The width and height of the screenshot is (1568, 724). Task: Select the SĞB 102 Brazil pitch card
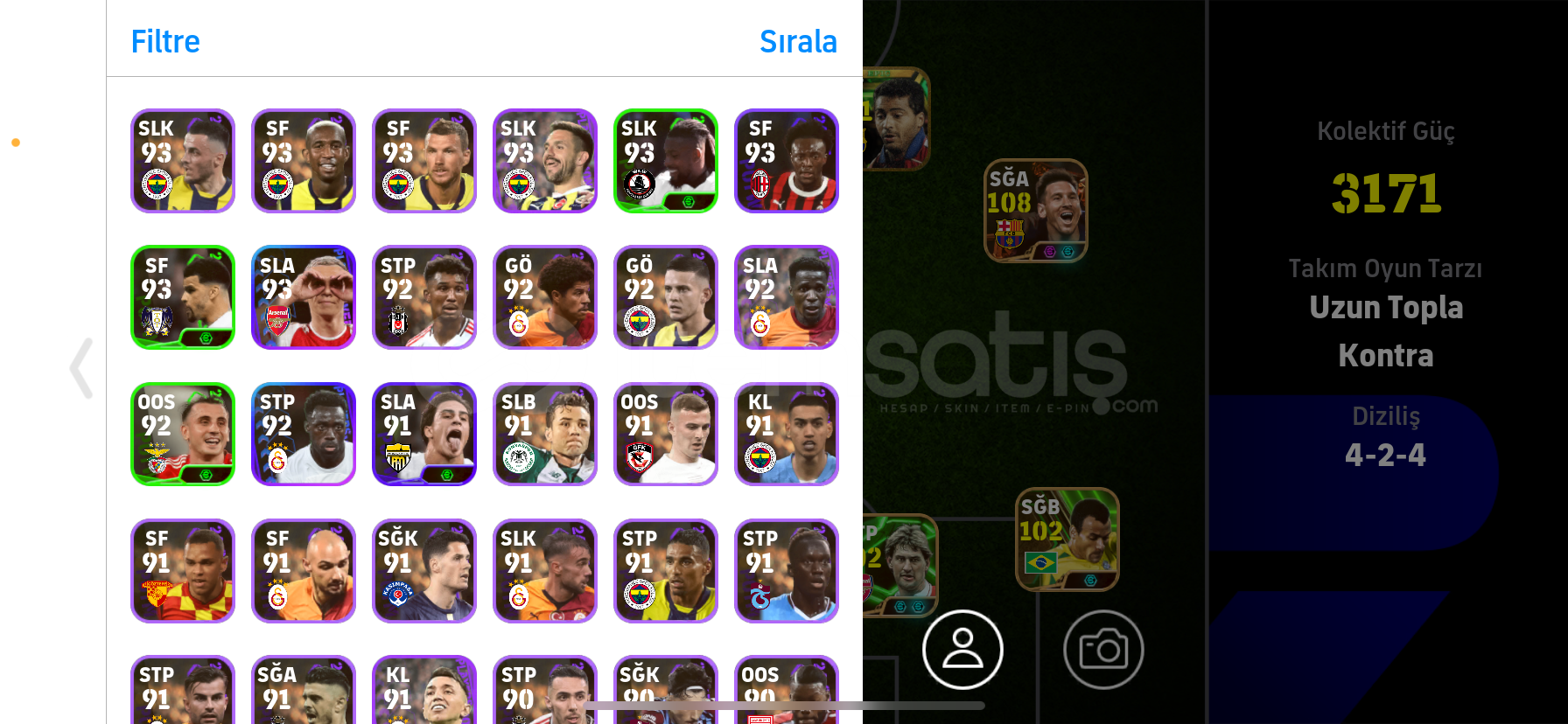pos(1067,540)
